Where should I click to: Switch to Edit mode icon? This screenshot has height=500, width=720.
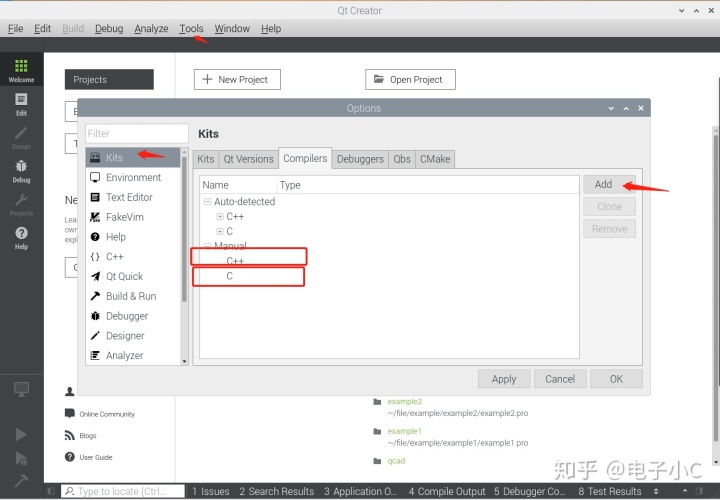coord(21,104)
